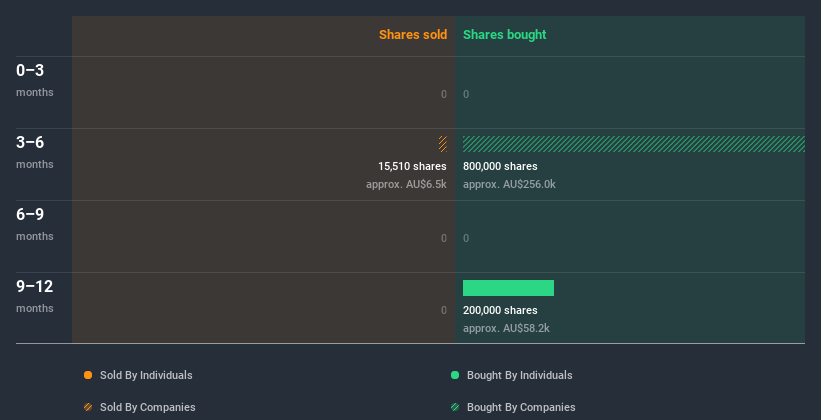Click the 200,000 shares label
The image size is (821, 420).
(500, 311)
